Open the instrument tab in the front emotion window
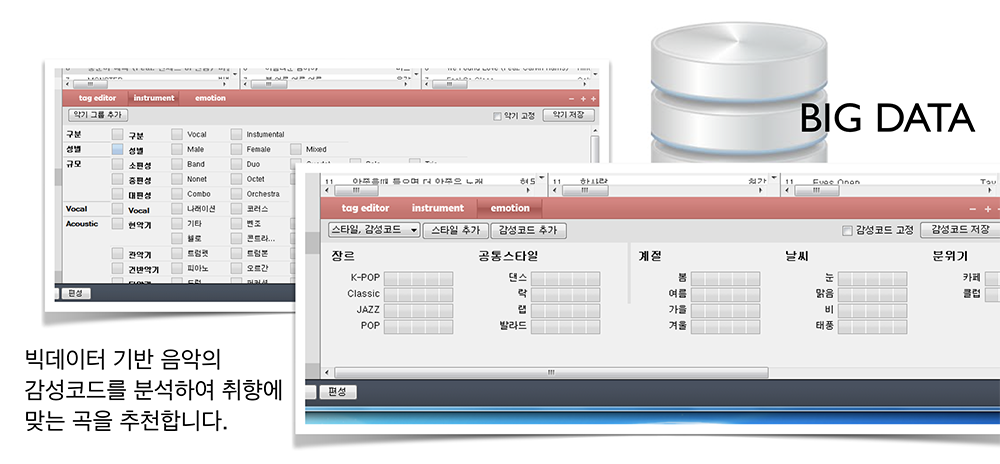Image resolution: width=1000 pixels, height=464 pixels. click(x=438, y=209)
